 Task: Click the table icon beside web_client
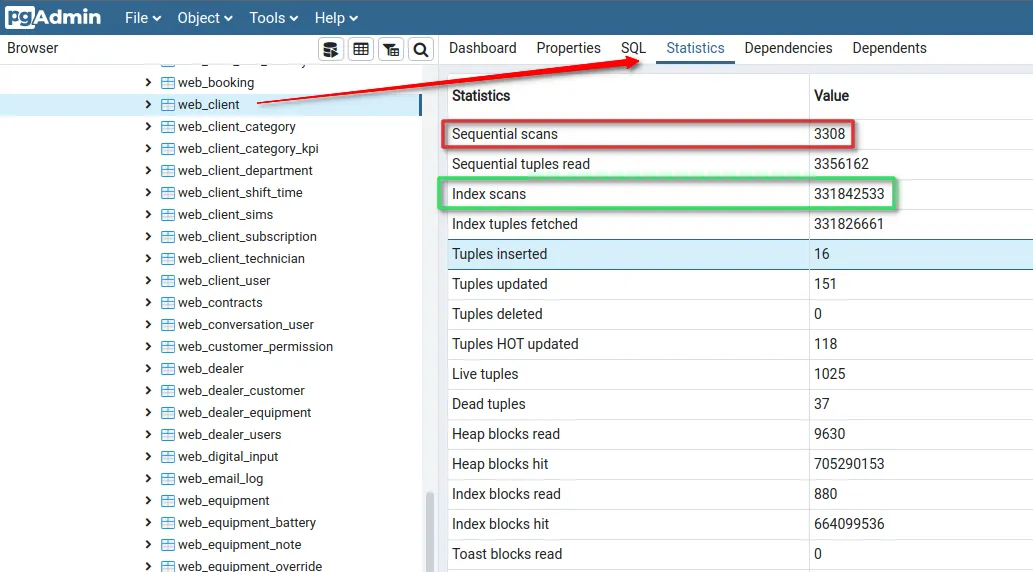168,105
